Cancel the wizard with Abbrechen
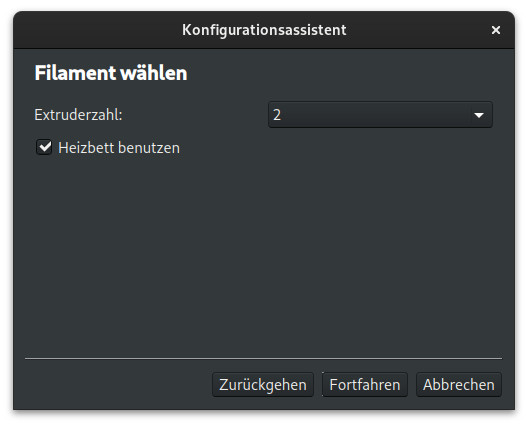Image resolution: width=528 pixels, height=426 pixels. point(459,385)
